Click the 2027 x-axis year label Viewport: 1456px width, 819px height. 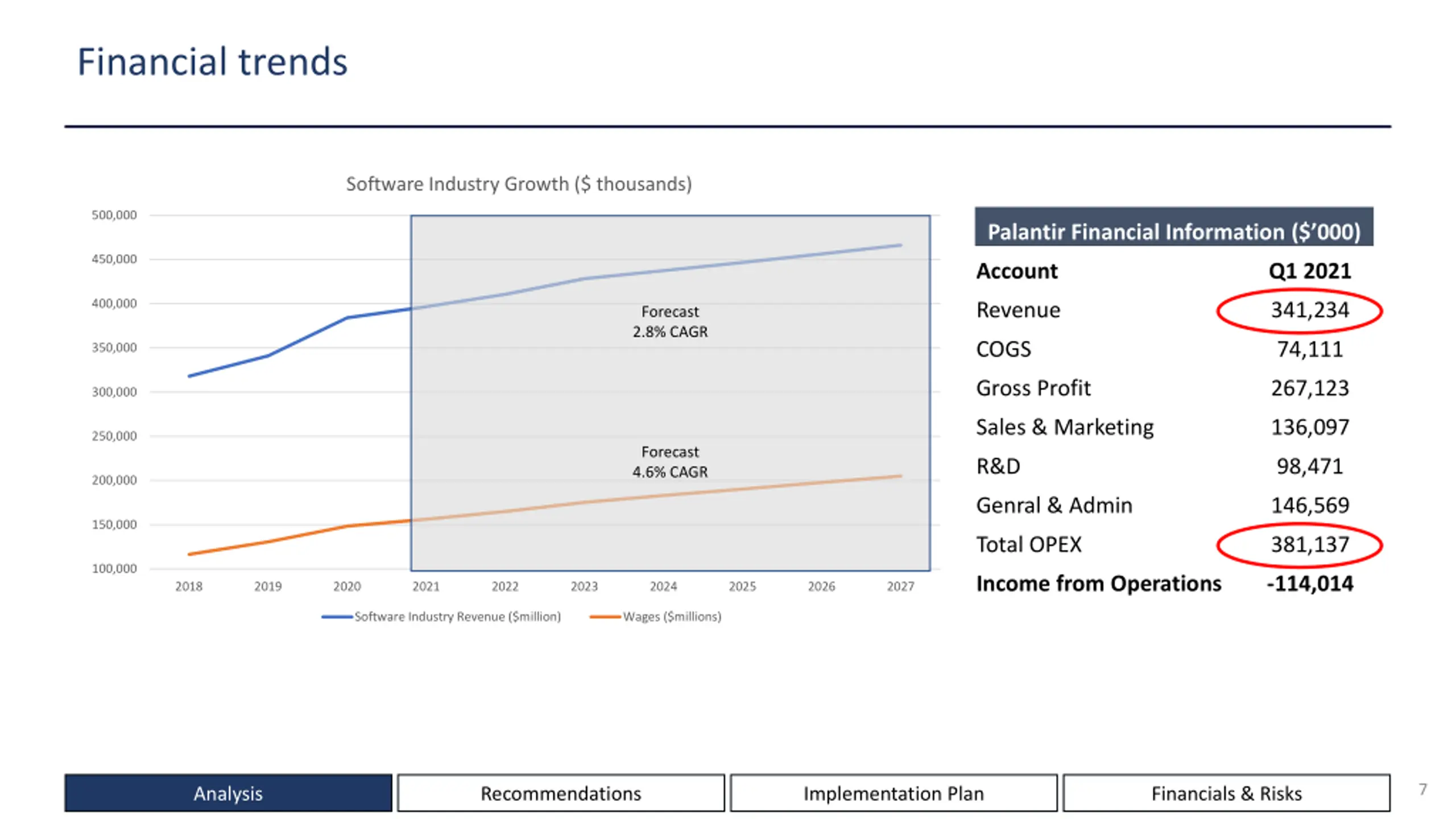pos(900,586)
